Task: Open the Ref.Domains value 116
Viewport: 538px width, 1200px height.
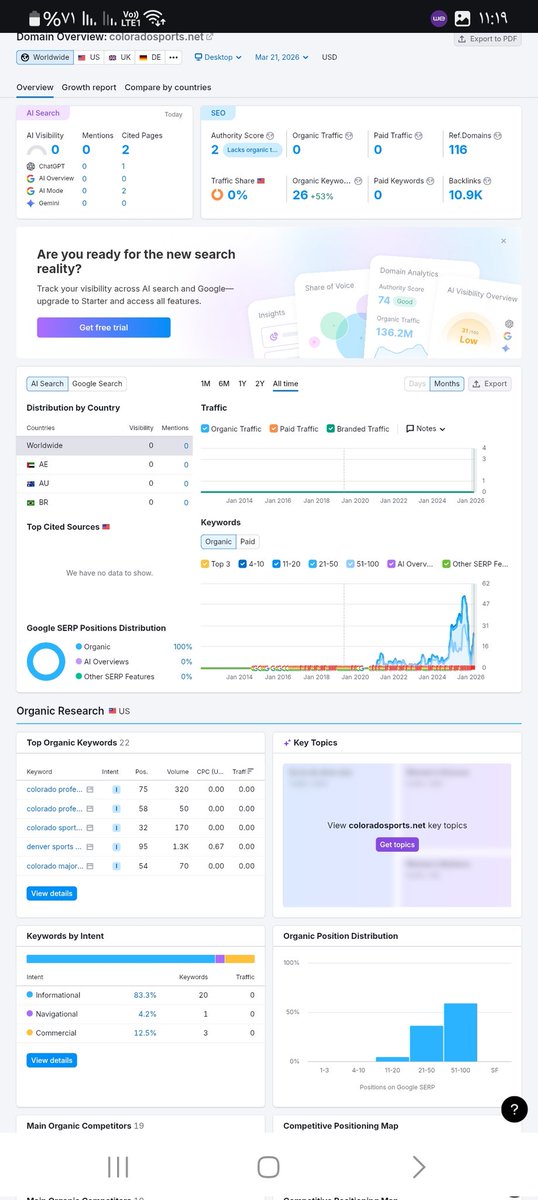Action: click(458, 150)
